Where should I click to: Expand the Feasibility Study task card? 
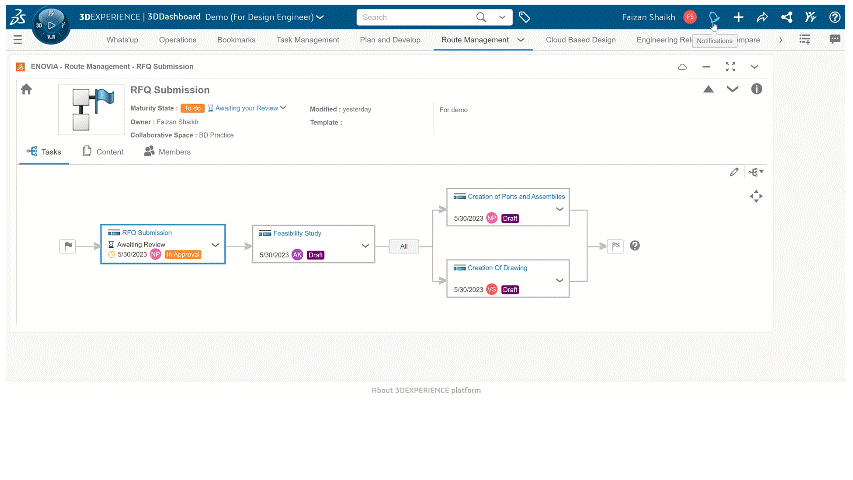[365, 246]
